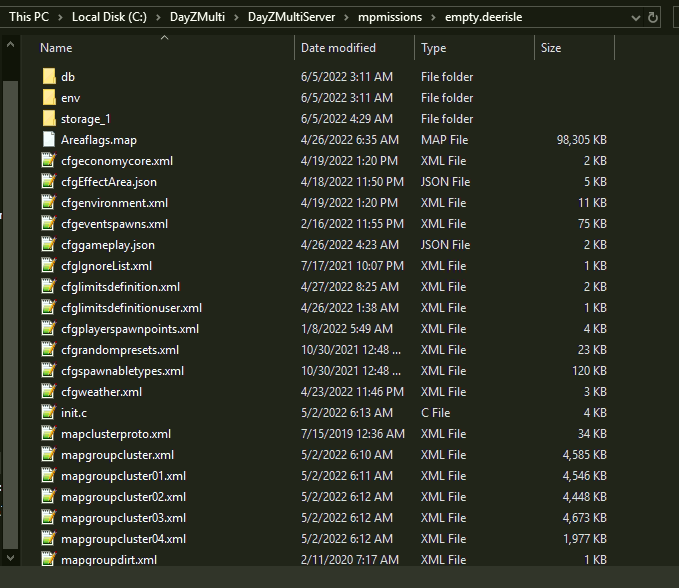Click the 4,673 KB size cell

click(x=585, y=518)
